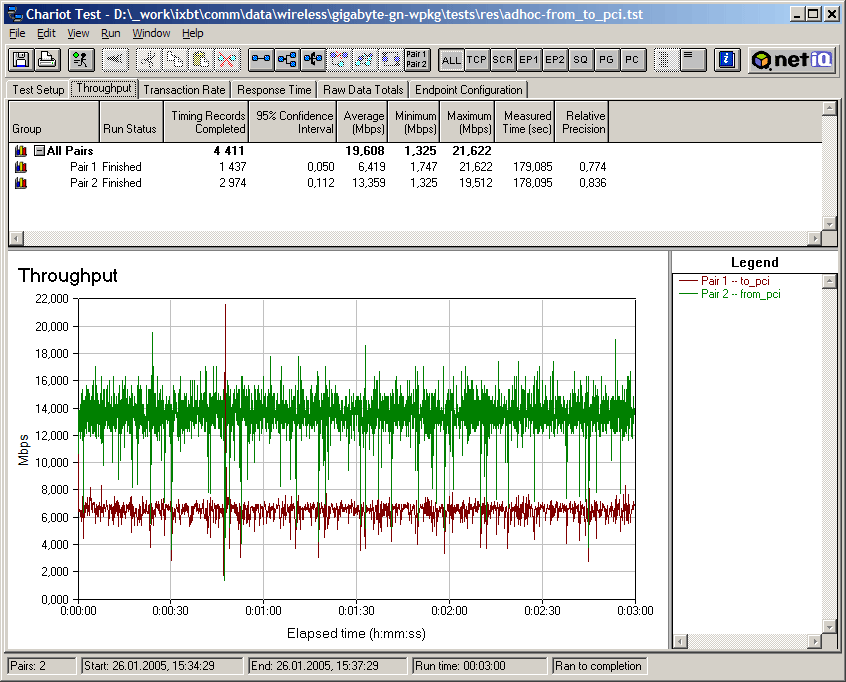Screen dimensions: 846x682
Task: Toggle the ALL filter button
Action: coord(451,60)
